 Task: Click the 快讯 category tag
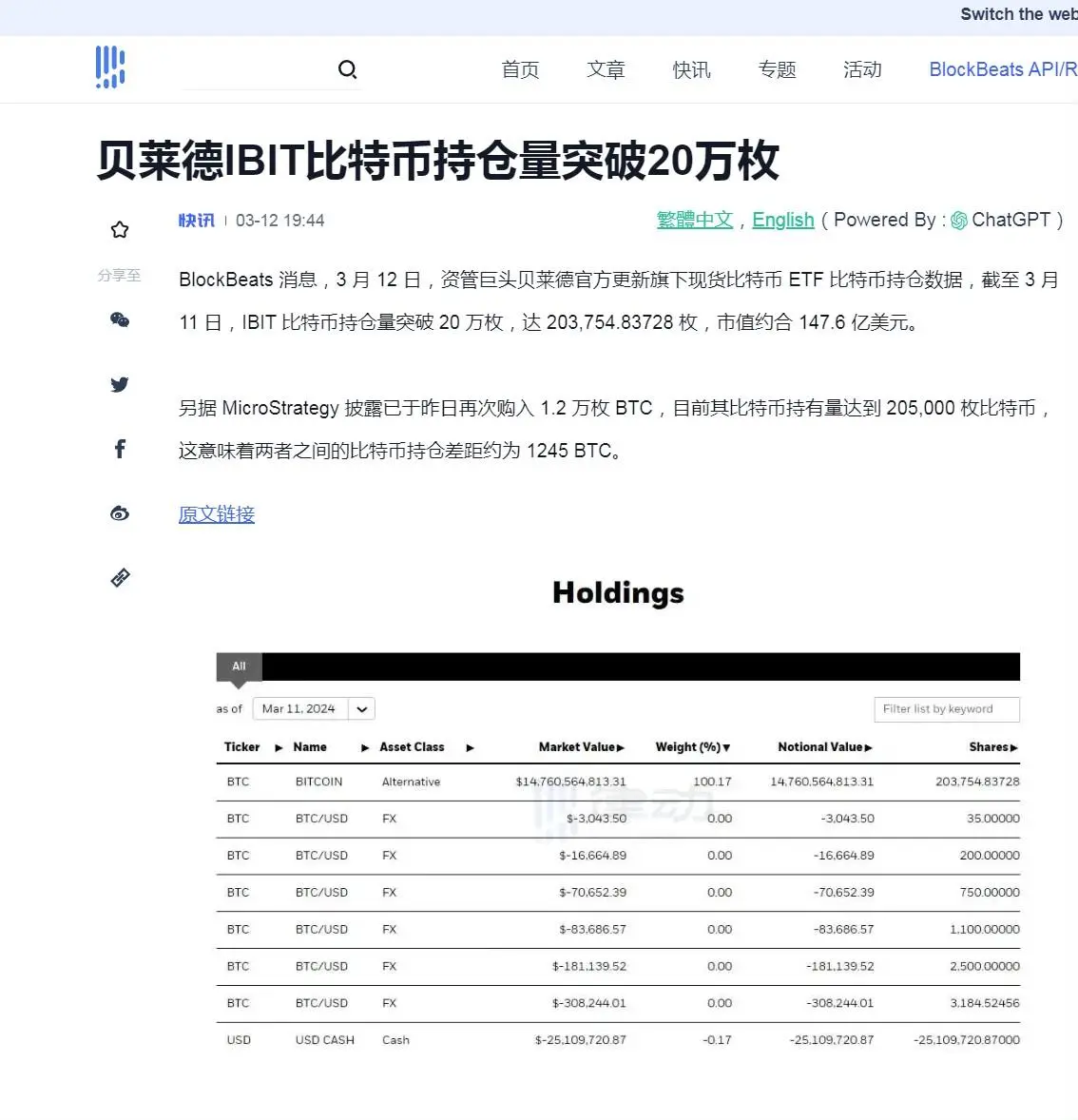click(x=197, y=221)
